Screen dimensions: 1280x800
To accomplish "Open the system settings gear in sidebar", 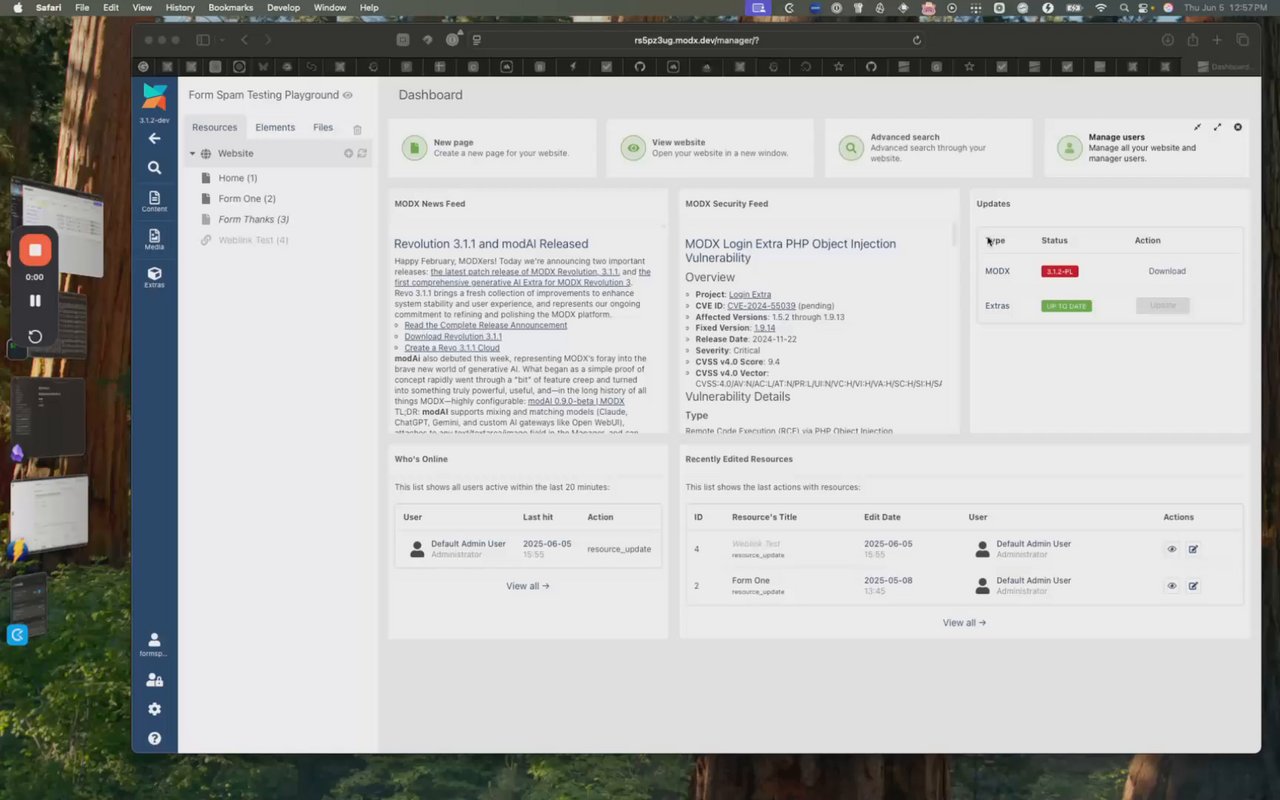I will click(154, 709).
